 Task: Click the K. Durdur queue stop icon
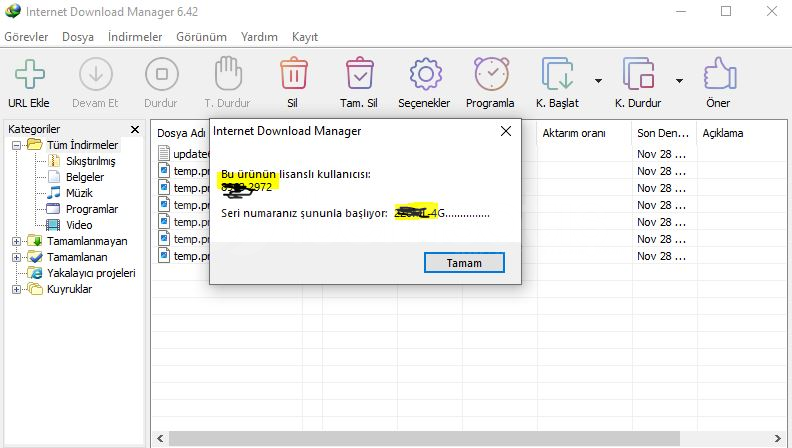click(638, 74)
